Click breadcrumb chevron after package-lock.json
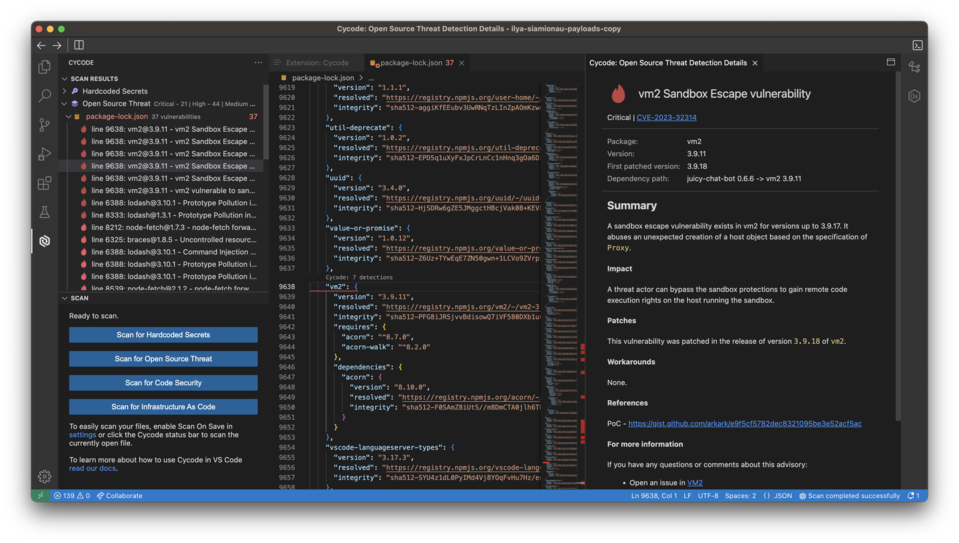The image size is (959, 543). 361,78
